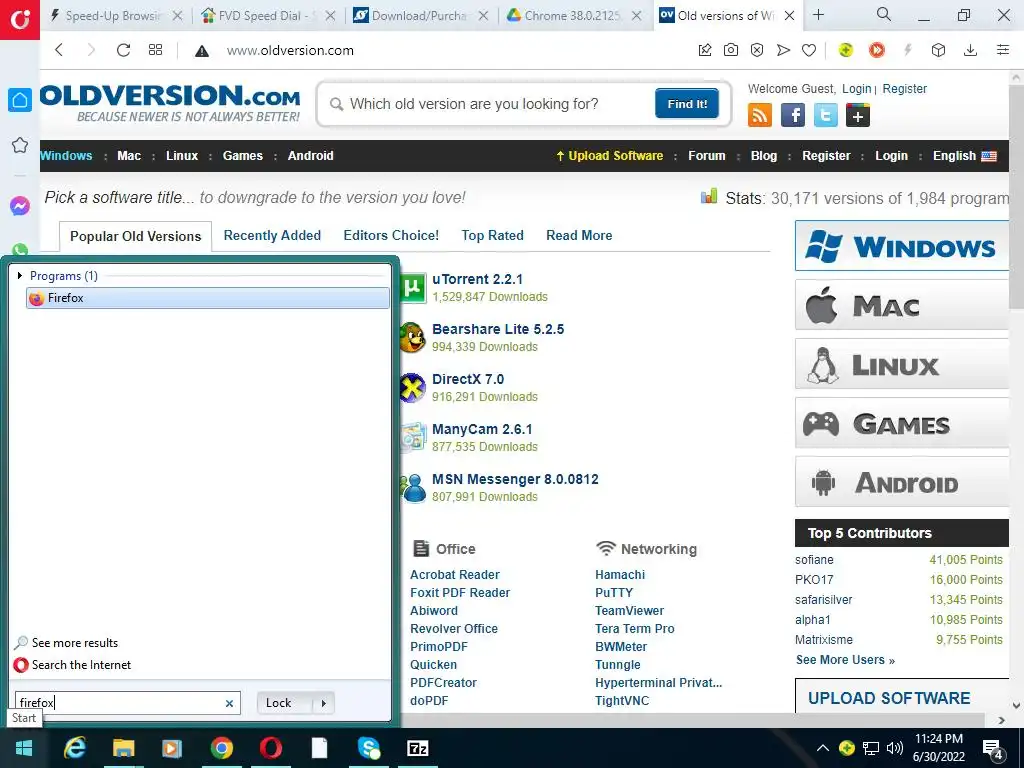Viewport: 1024px width, 768px height.
Task: Click the Find It! button
Action: point(687,104)
